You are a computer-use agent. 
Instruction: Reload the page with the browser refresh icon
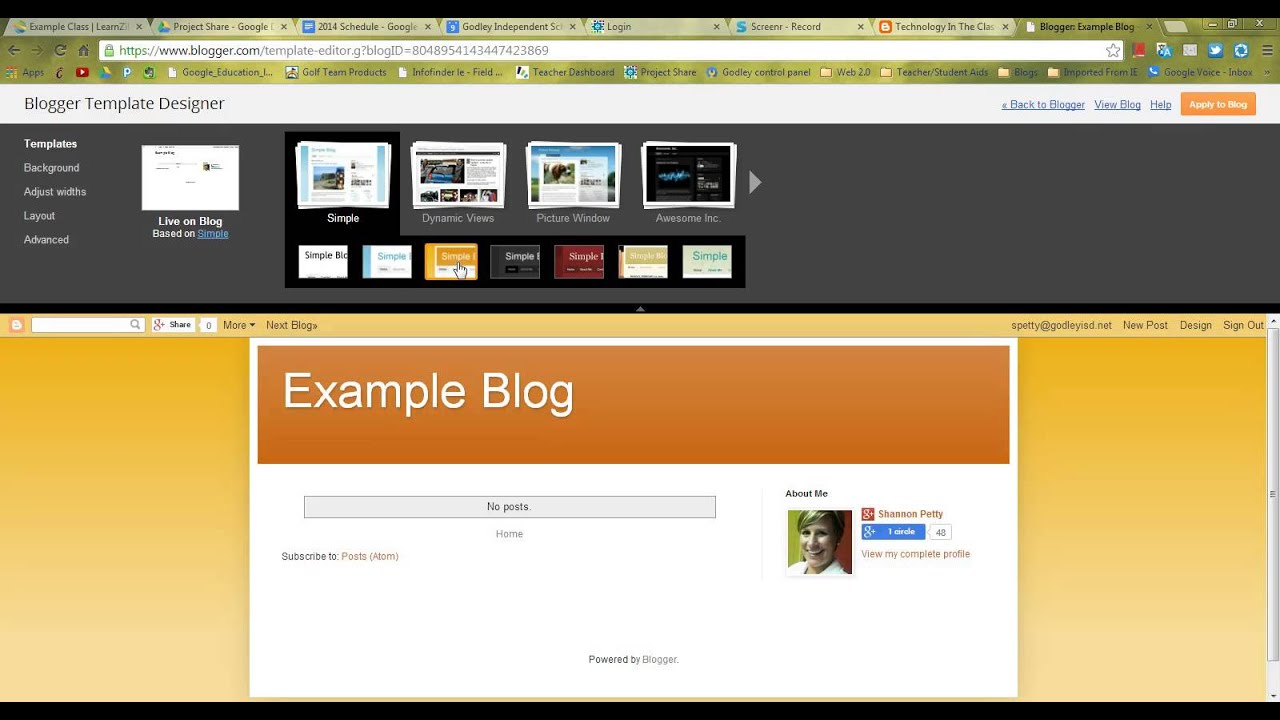point(60,50)
